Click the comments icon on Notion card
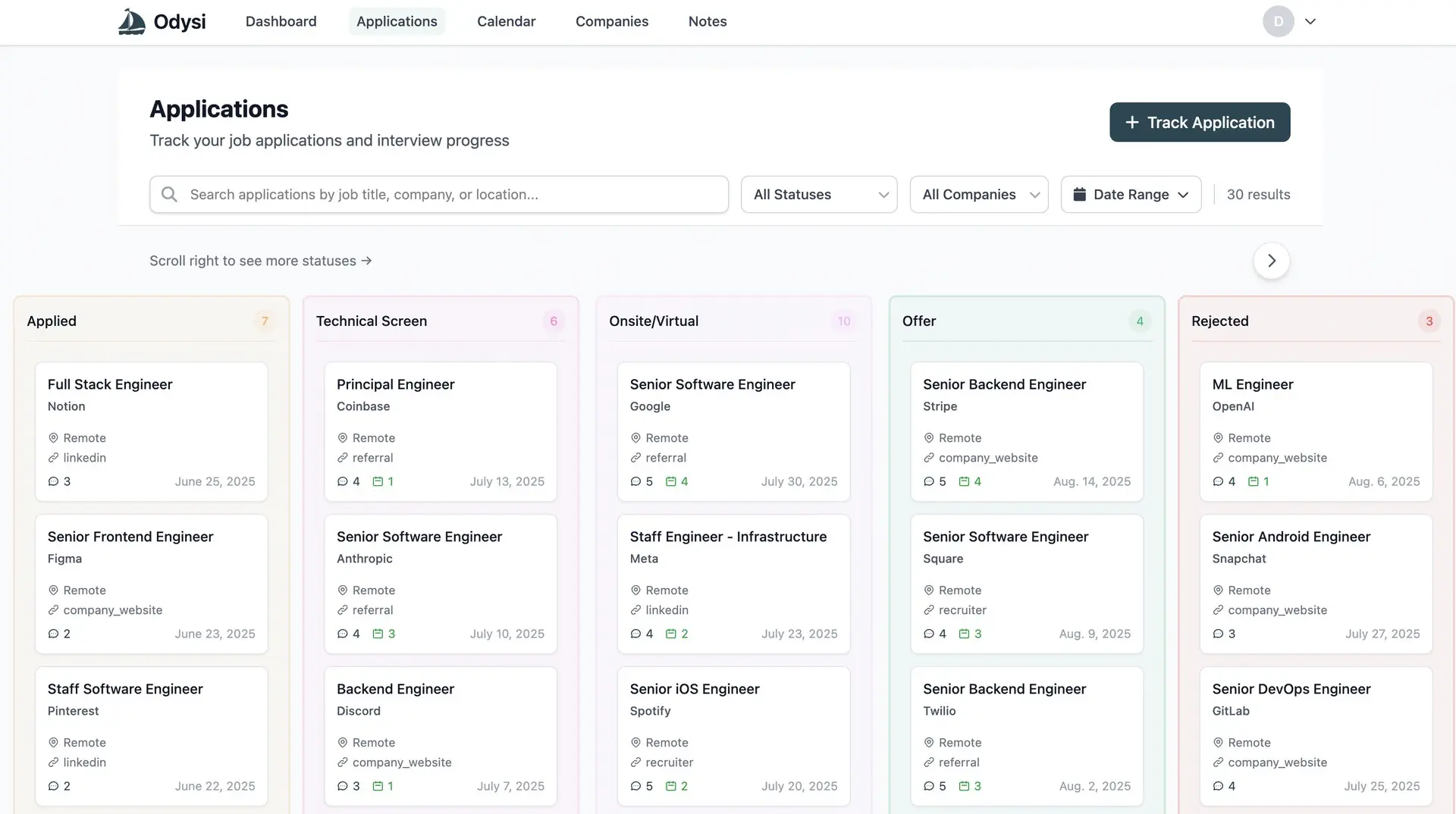The image size is (1456, 814). [53, 481]
